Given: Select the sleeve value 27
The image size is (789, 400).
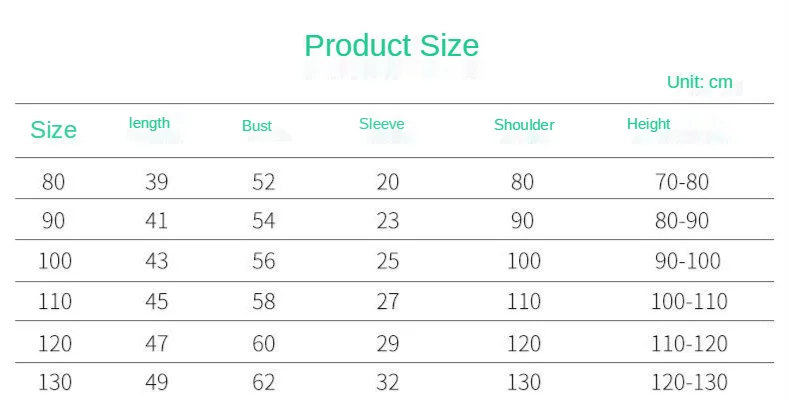Looking at the screenshot, I should tap(388, 301).
